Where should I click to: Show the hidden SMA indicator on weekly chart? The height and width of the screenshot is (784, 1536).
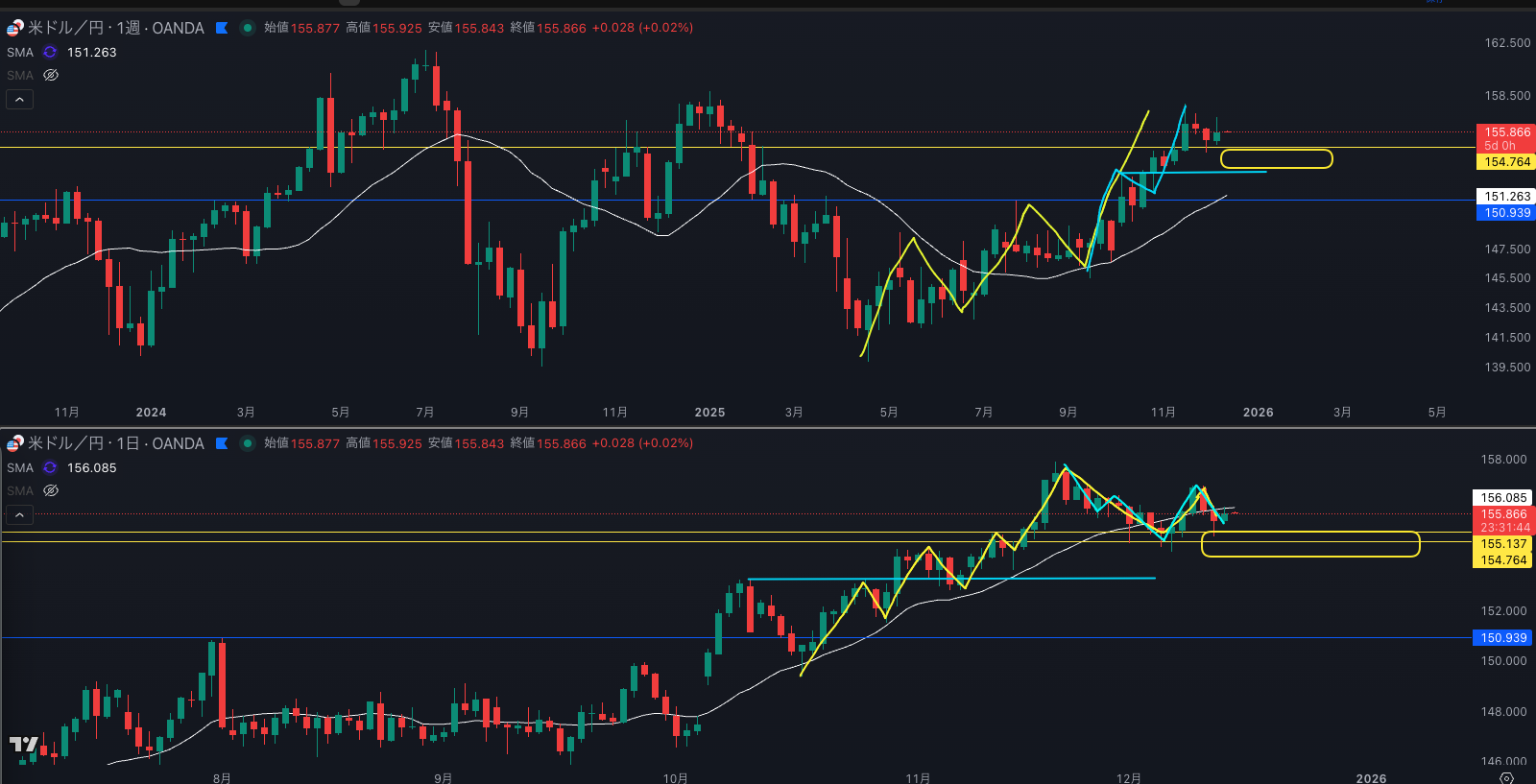point(51,75)
